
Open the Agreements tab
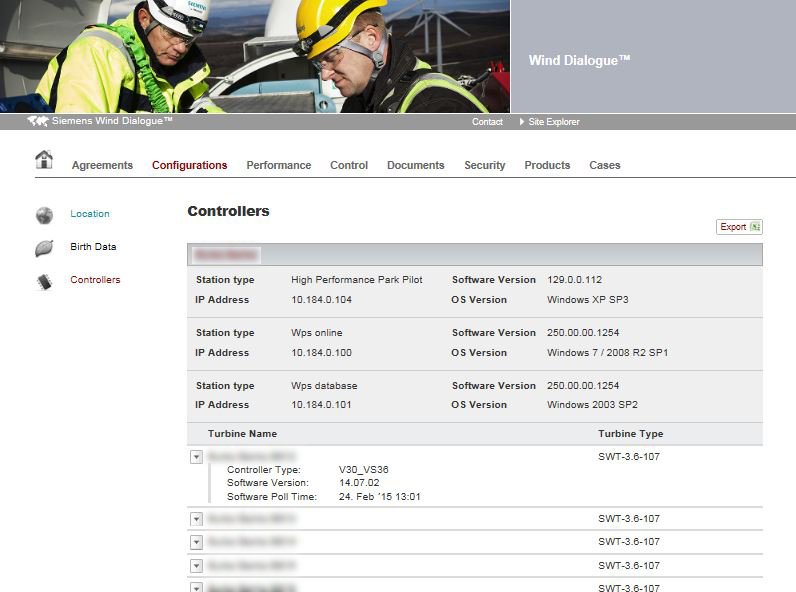tap(102, 166)
